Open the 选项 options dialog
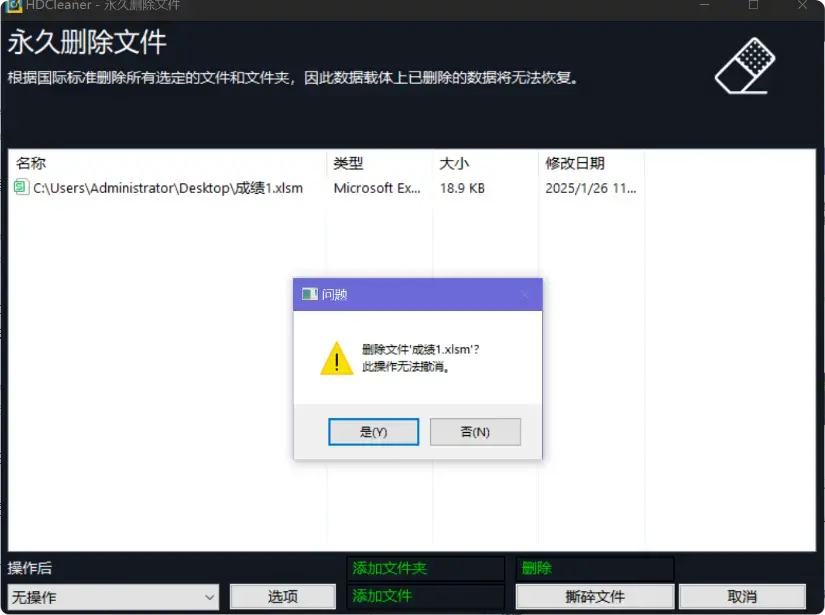Screen dimensions: 825x615 click(x=283, y=595)
